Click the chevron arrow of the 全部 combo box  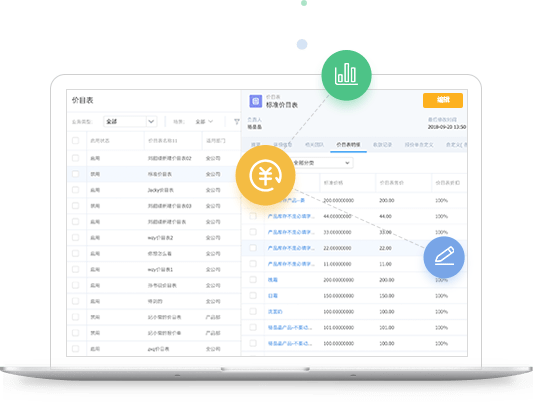click(x=151, y=121)
